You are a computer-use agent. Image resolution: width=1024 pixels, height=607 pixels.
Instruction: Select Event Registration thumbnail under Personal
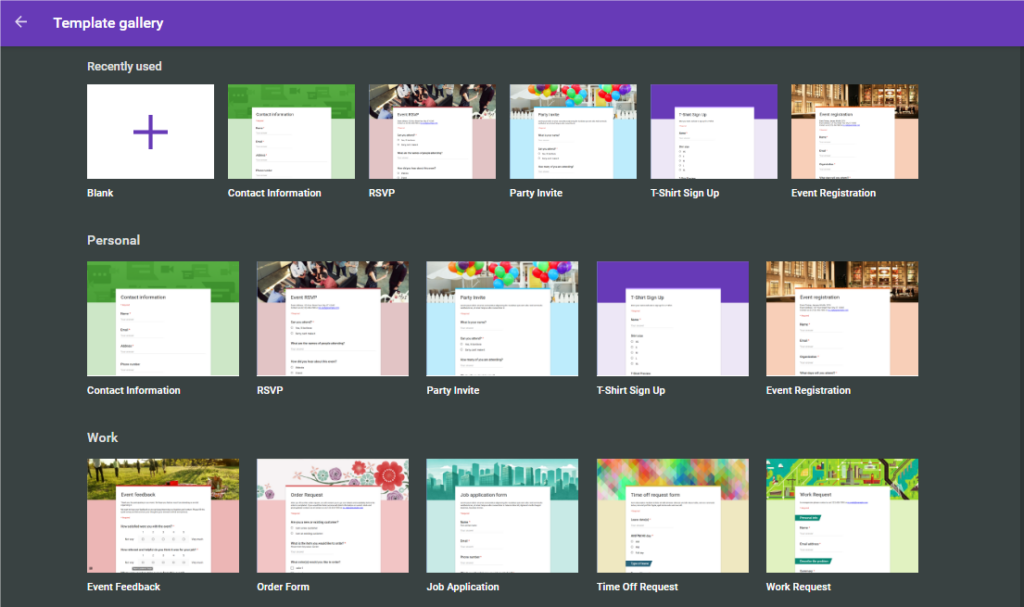point(842,318)
